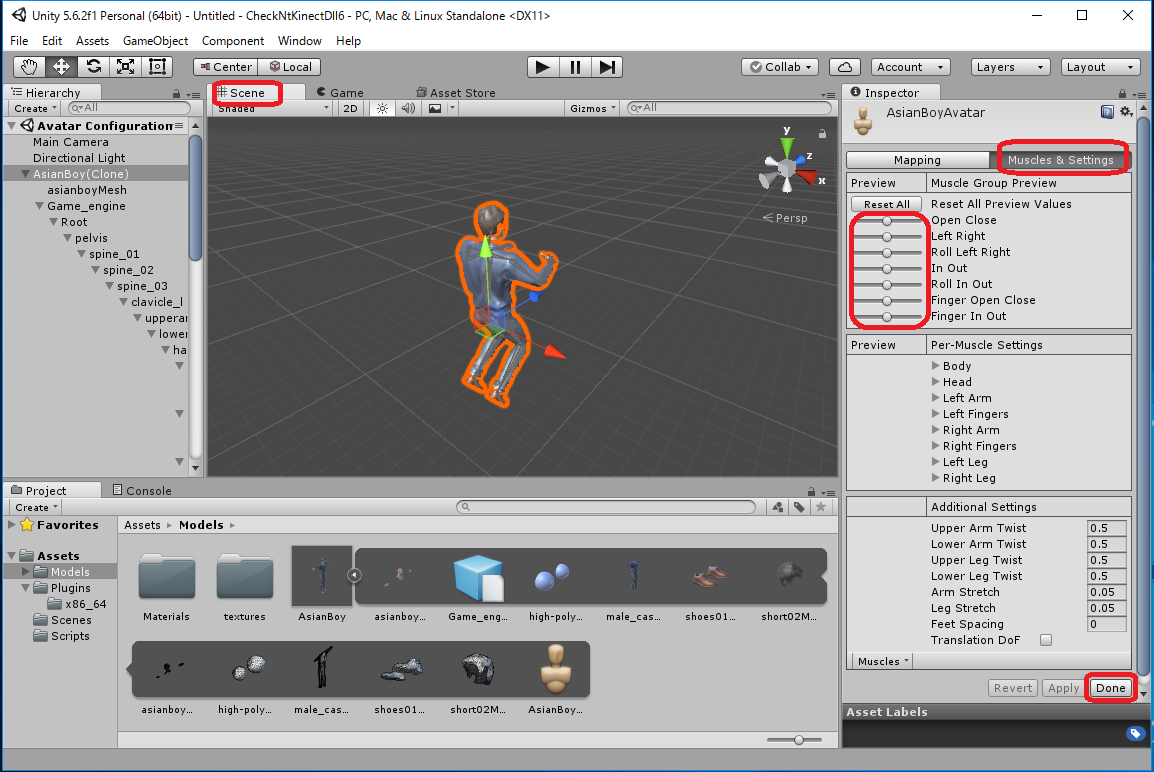Click the Step forward button
1154x772 pixels.
(607, 67)
